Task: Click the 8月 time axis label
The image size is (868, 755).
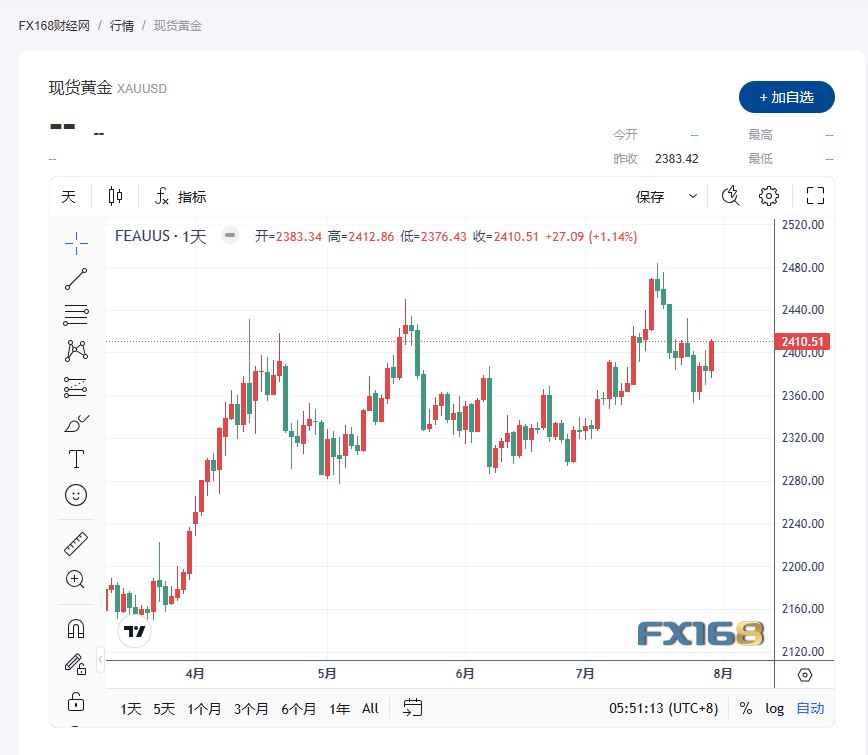Action: (x=722, y=674)
